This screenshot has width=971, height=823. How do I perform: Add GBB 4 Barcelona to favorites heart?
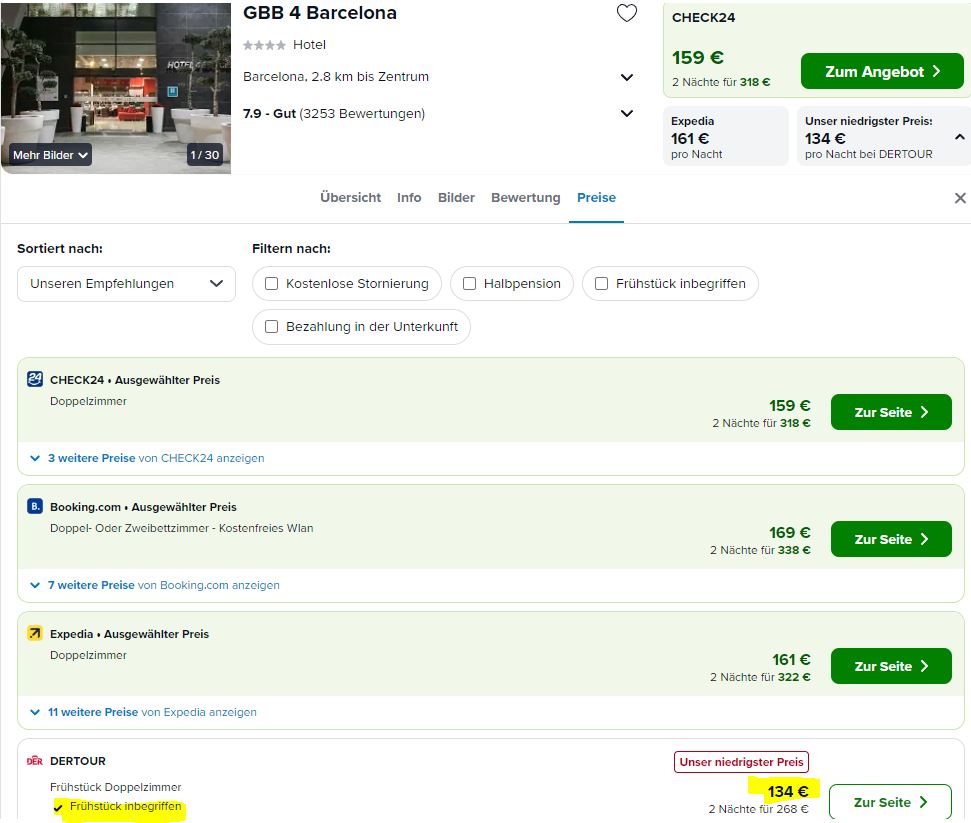[x=627, y=12]
